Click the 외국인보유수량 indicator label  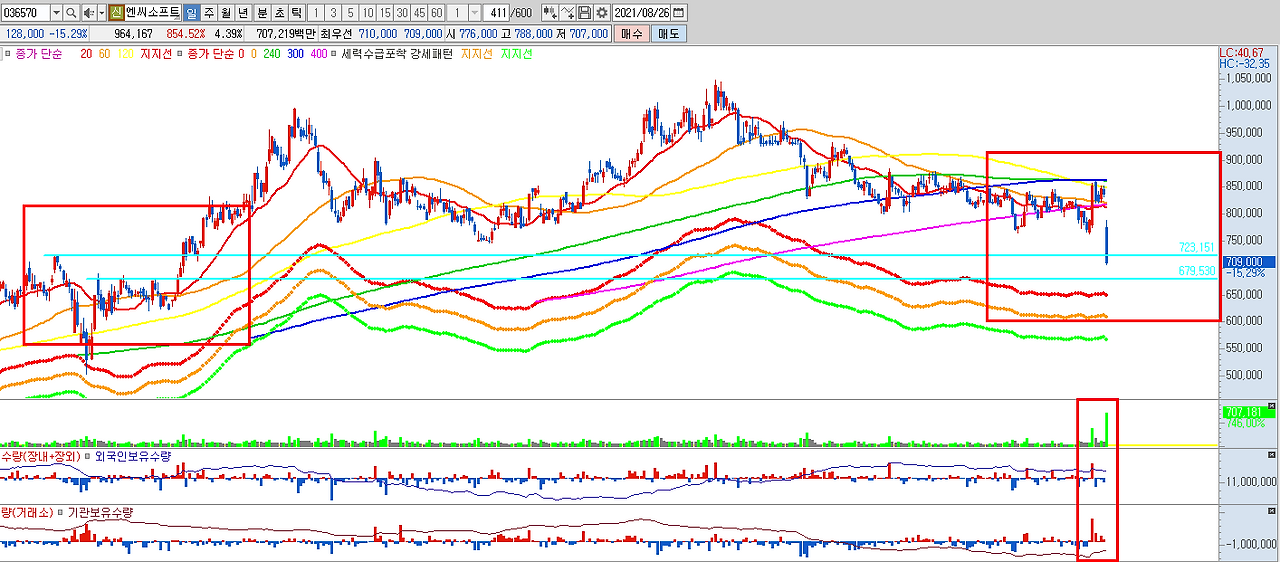133,456
